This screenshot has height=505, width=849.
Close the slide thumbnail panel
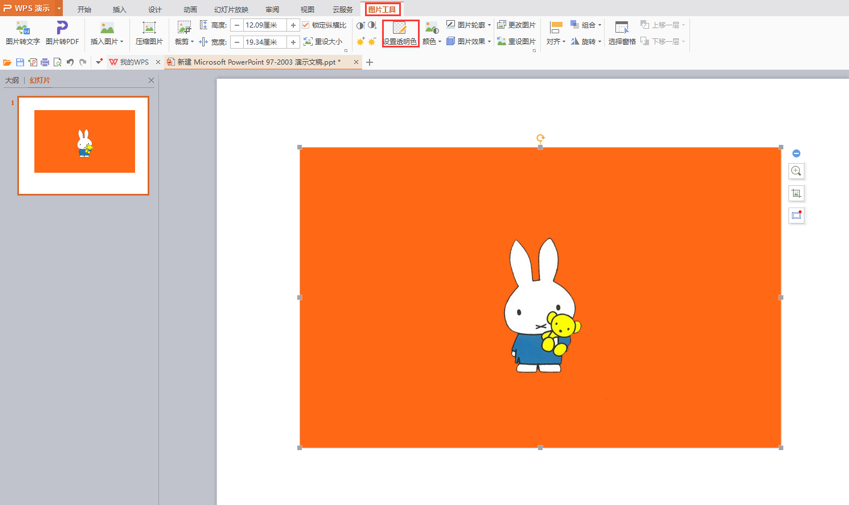coord(151,80)
